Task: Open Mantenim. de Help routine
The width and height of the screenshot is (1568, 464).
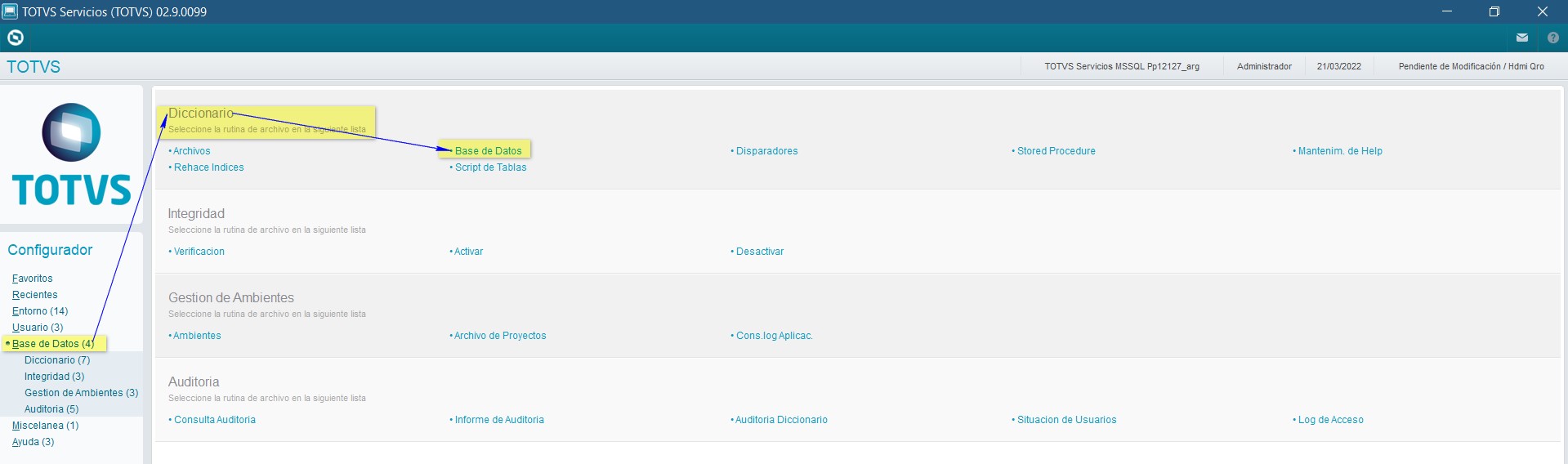Action: [1340, 151]
